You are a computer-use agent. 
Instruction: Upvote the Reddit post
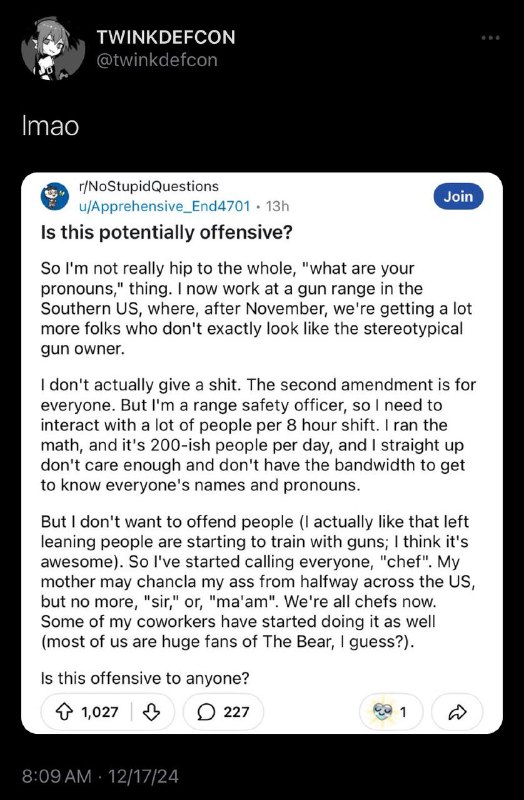pos(64,712)
